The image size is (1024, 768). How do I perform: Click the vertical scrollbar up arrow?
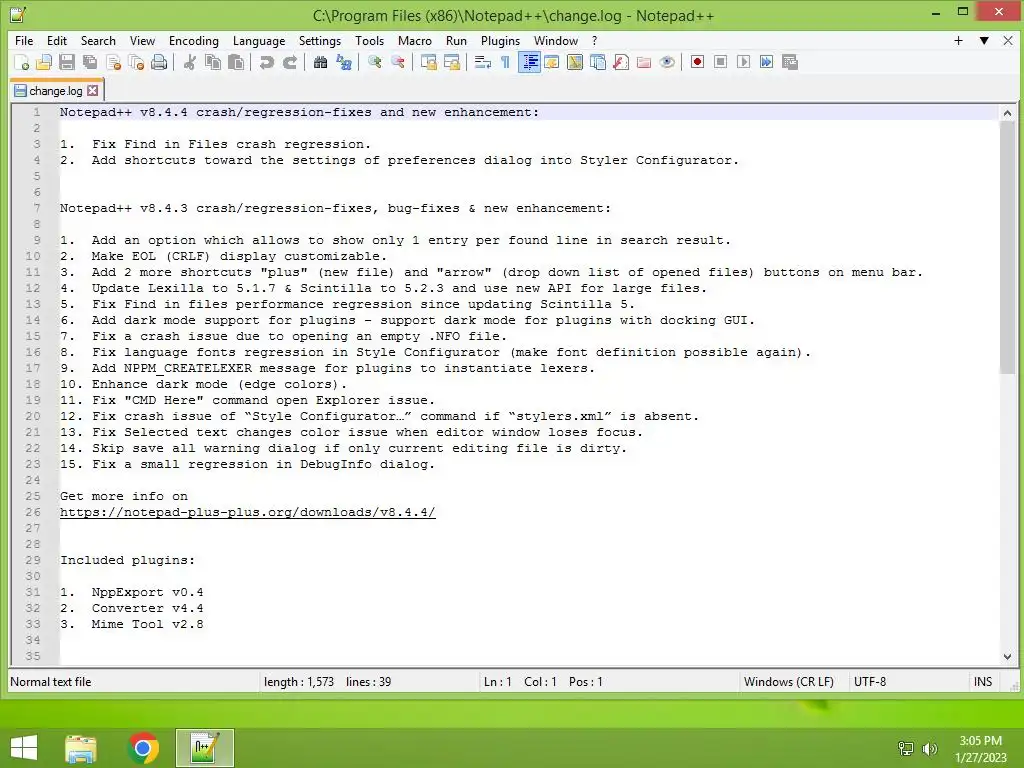click(1007, 113)
